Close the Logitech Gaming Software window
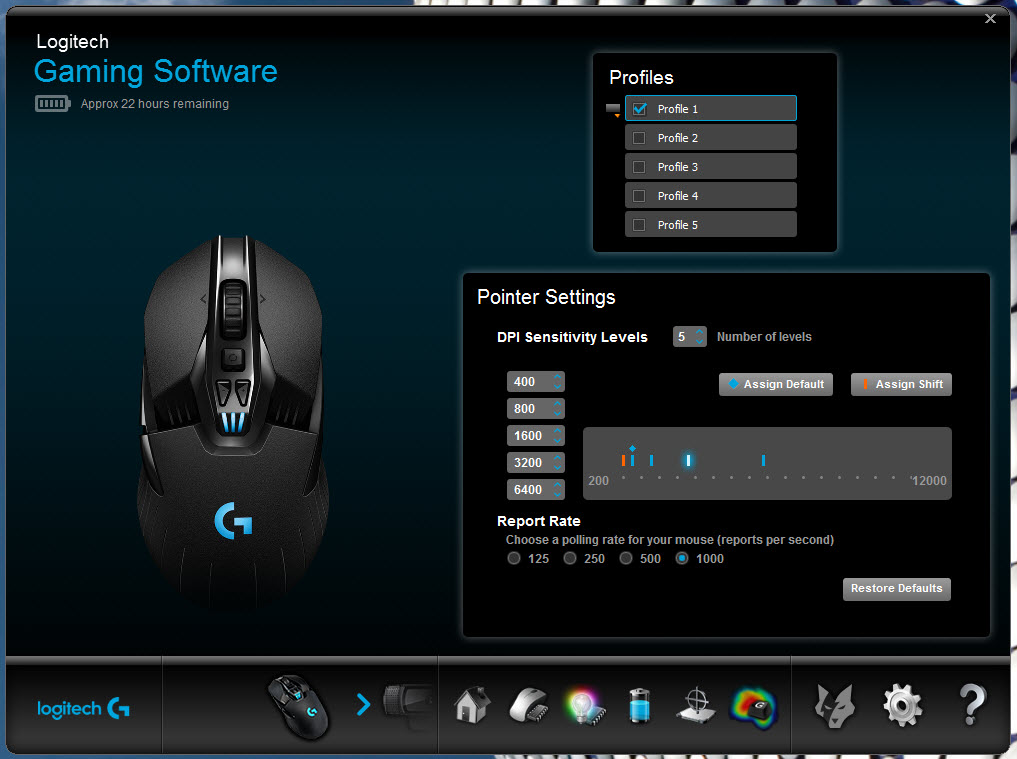Image resolution: width=1017 pixels, height=759 pixels. click(990, 18)
